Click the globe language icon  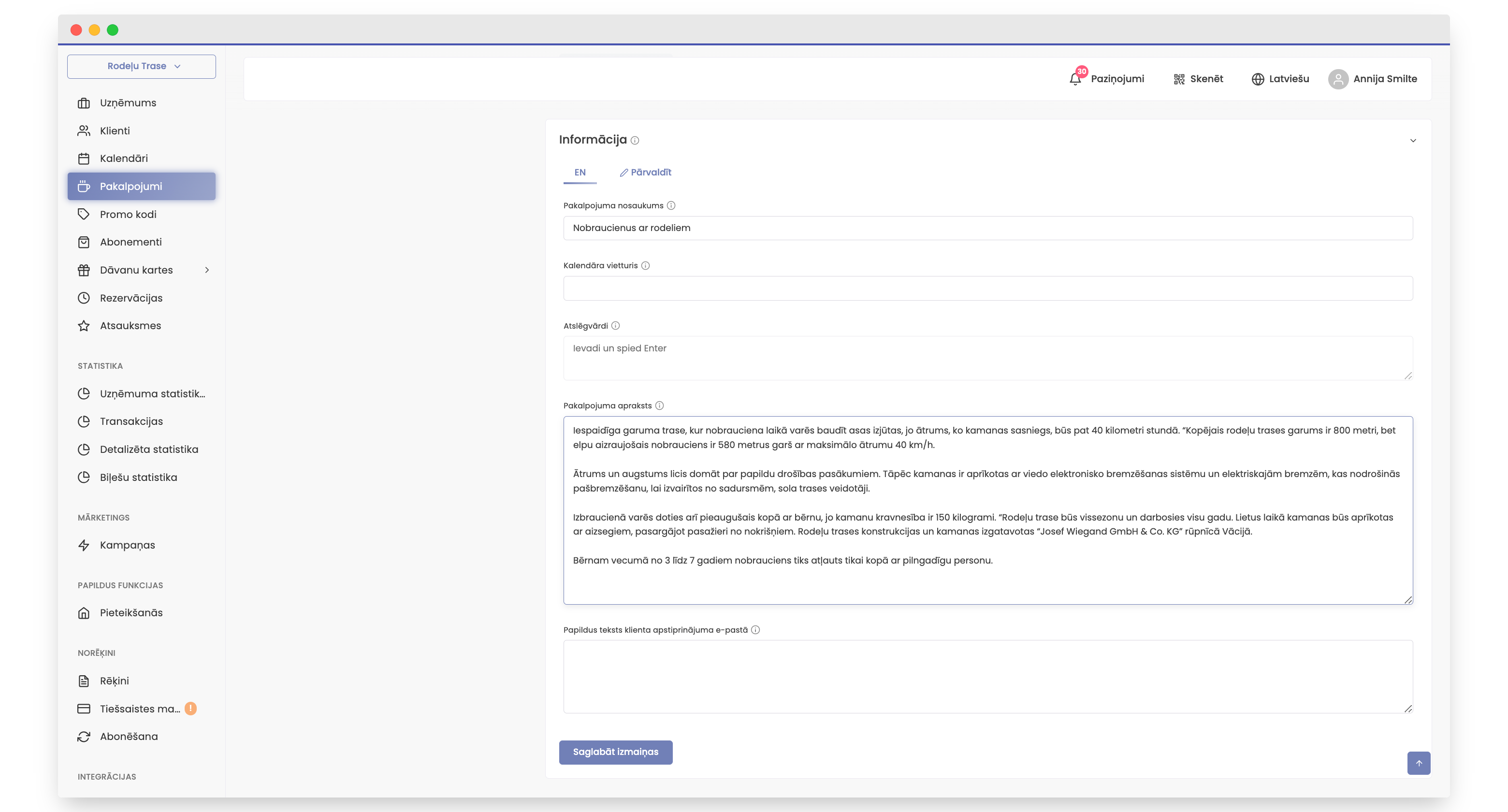click(1258, 79)
